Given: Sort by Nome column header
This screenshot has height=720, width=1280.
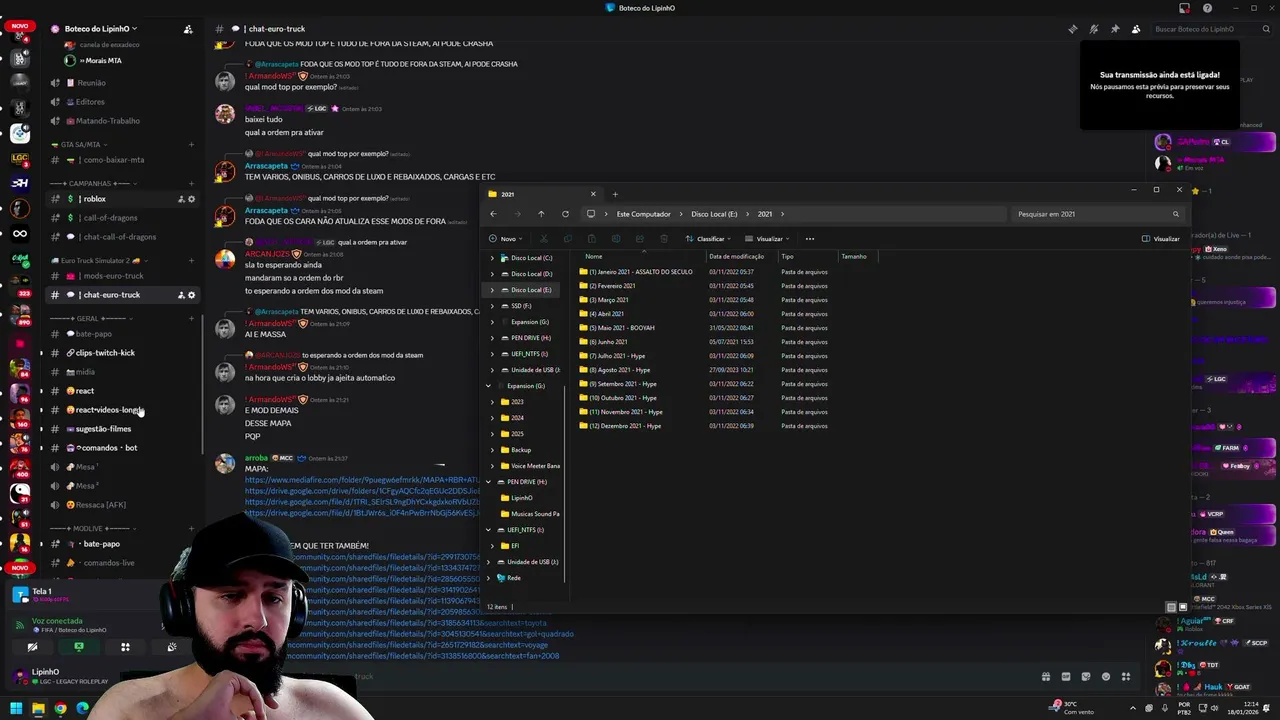Looking at the screenshot, I should [594, 256].
